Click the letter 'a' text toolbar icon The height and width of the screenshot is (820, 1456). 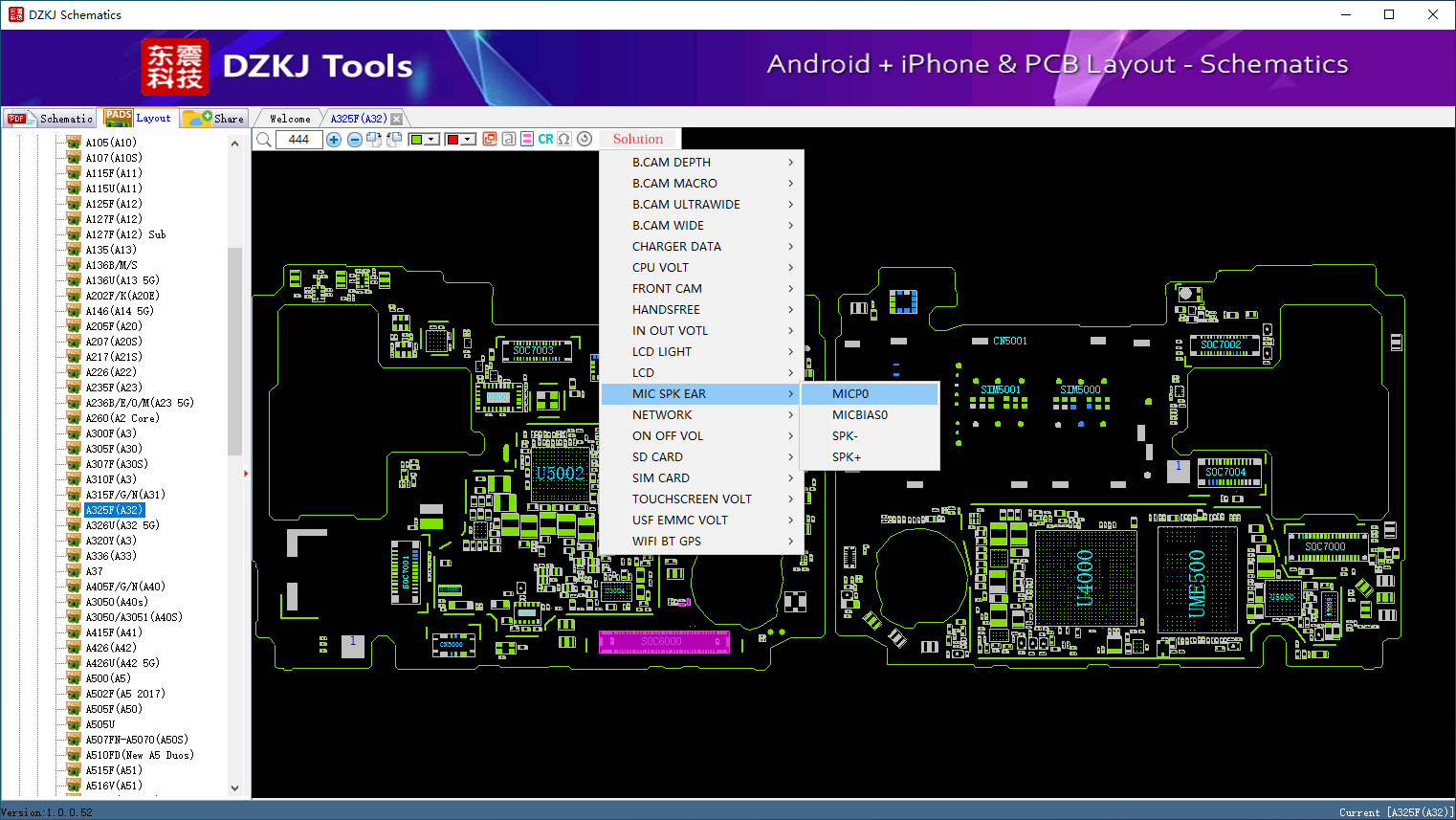pyautogui.click(x=509, y=139)
